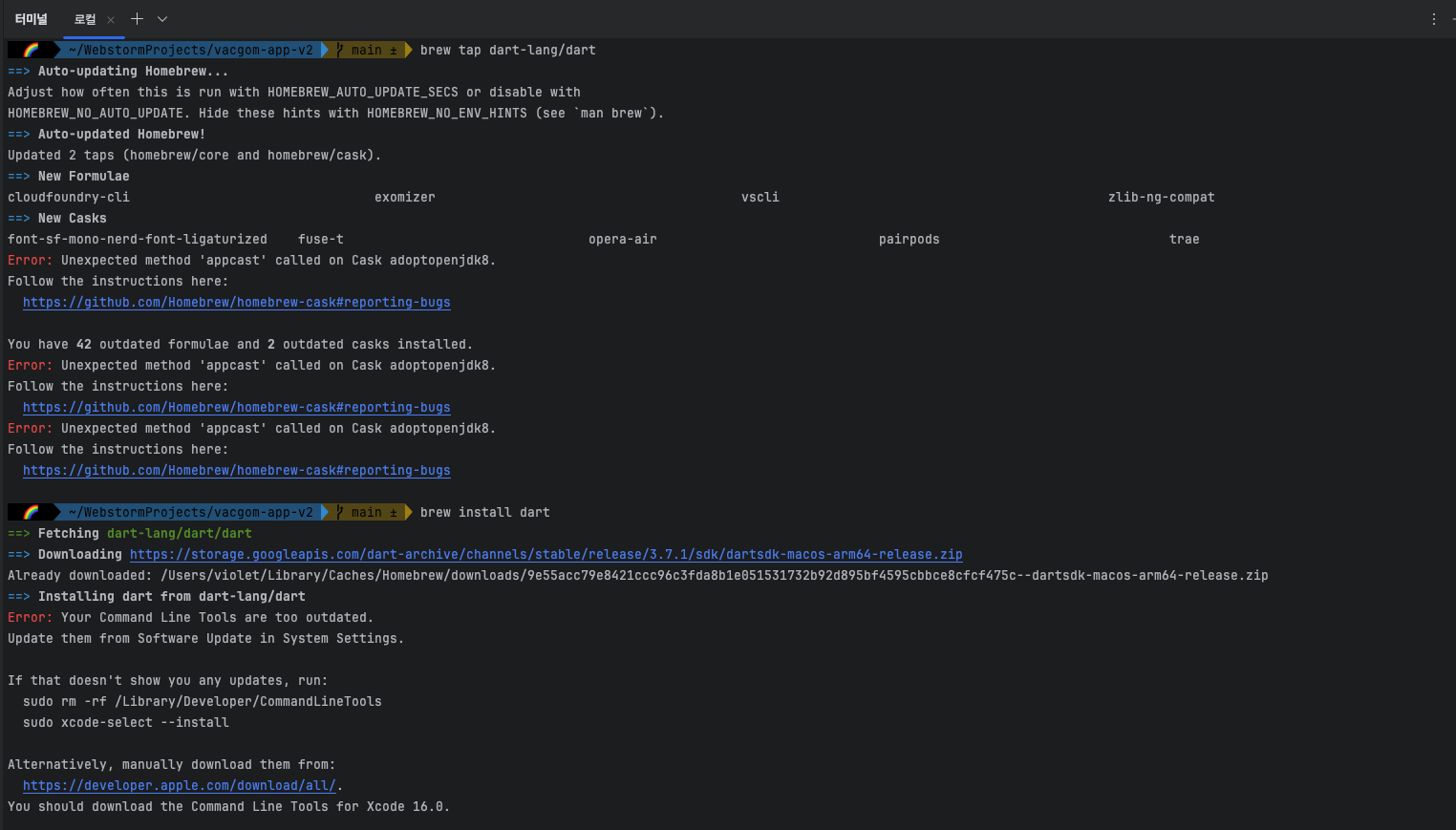The width and height of the screenshot is (1456, 830).
Task: Click 'Command Line Tools for Xcode 16.0' line
Action: (x=229, y=807)
